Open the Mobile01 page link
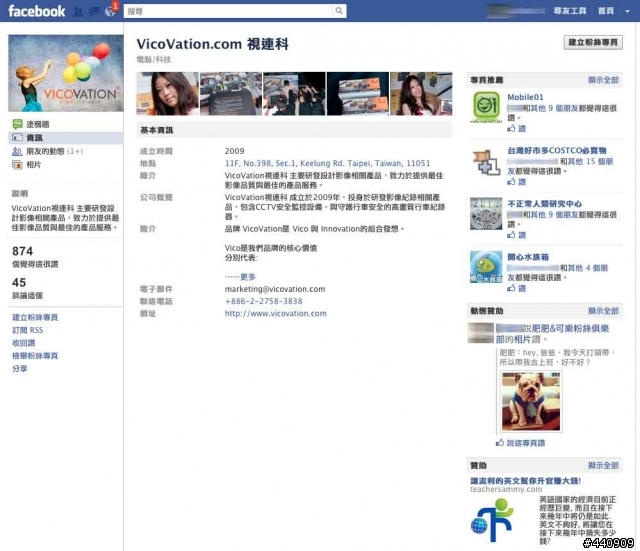The height and width of the screenshot is (551, 640). click(525, 97)
